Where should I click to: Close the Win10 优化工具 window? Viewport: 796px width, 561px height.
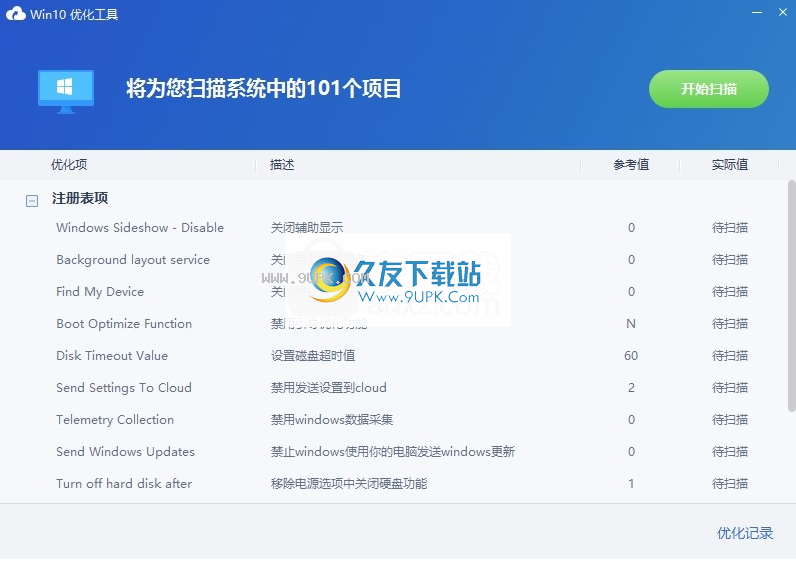(783, 12)
